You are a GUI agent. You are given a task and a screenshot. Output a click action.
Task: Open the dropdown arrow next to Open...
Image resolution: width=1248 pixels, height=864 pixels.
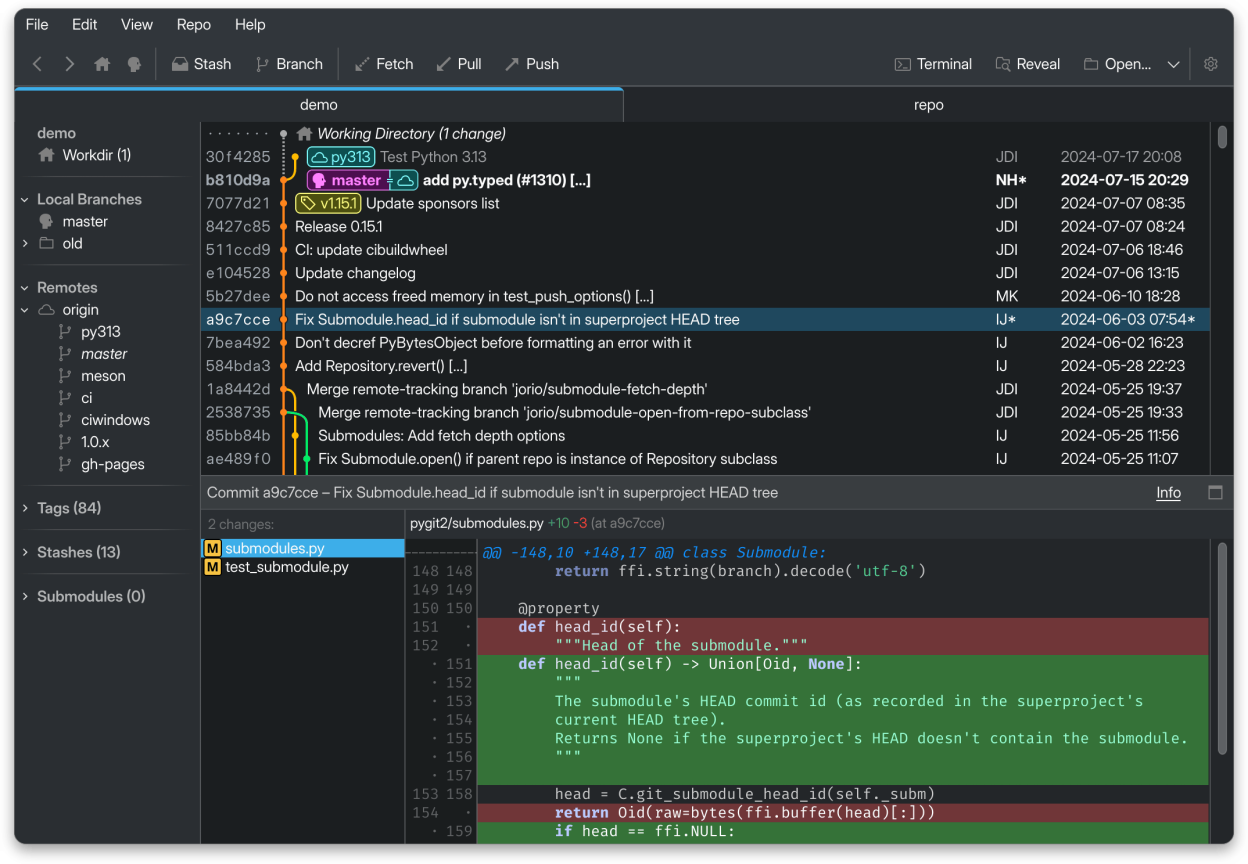[1174, 64]
